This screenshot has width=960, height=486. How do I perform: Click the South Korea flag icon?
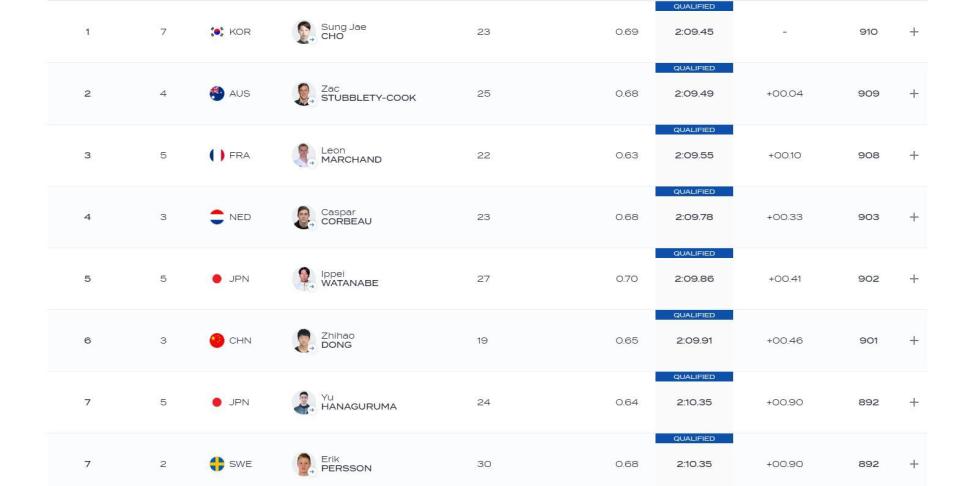pos(217,32)
